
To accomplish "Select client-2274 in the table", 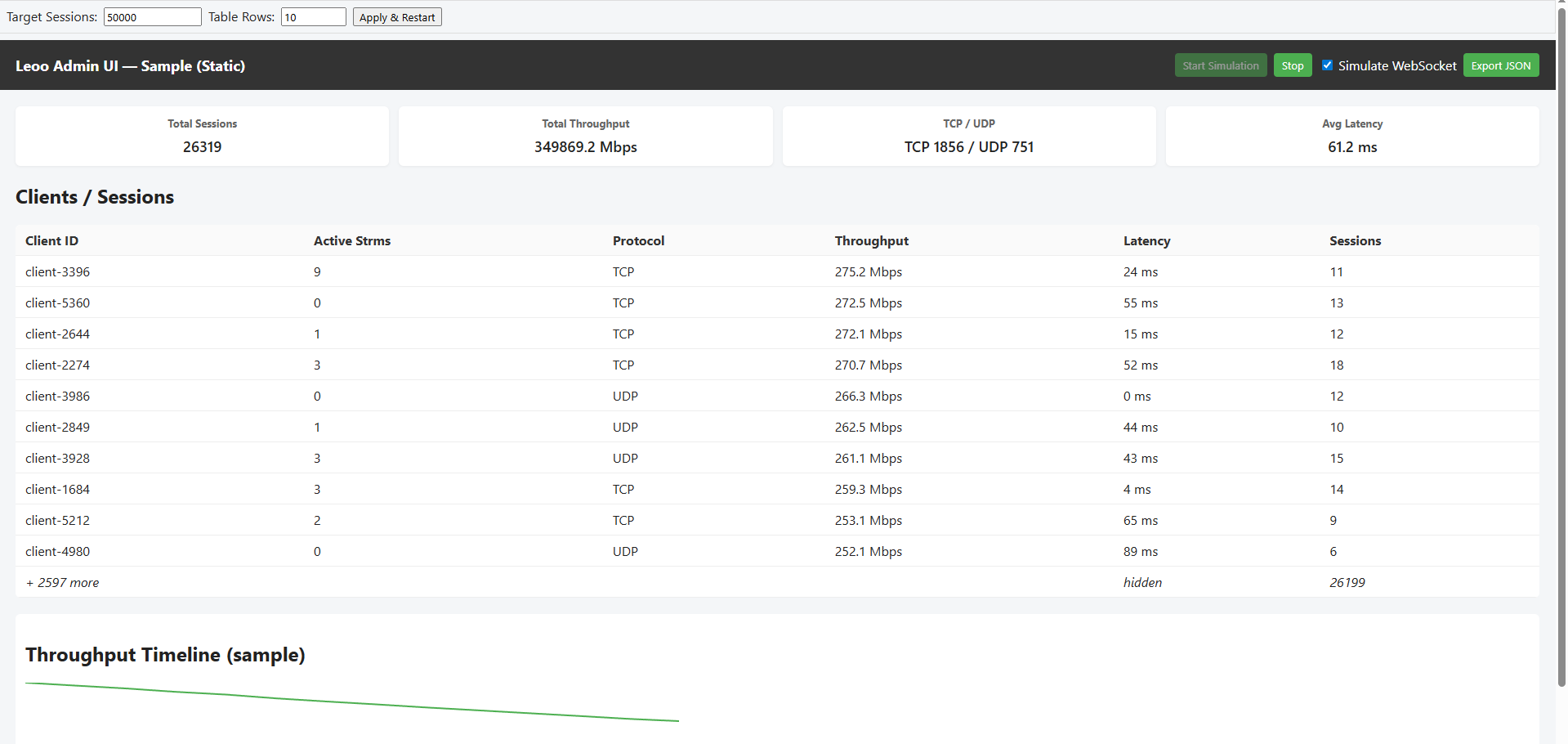I will point(57,365).
